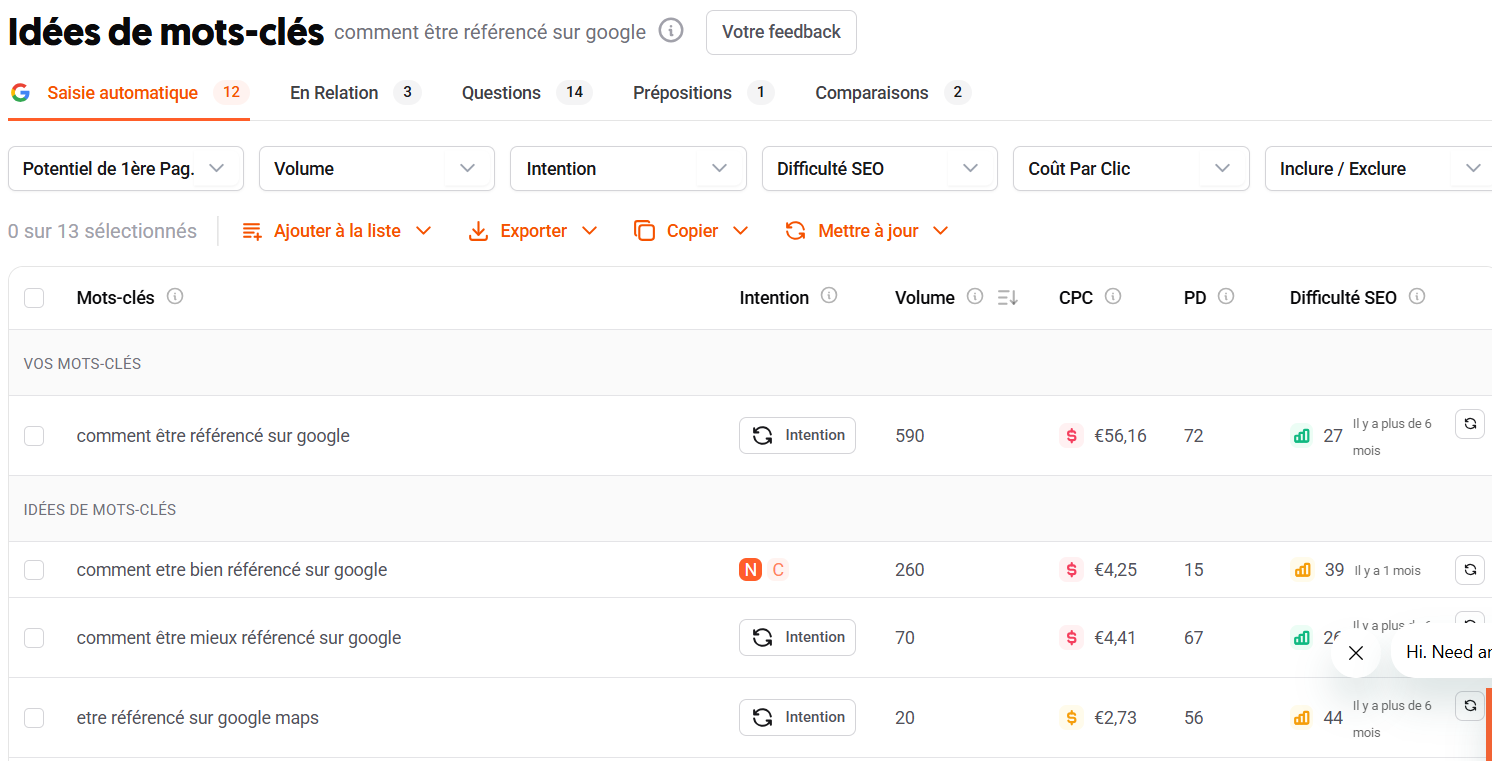Close the chat widget popup

(x=1355, y=652)
